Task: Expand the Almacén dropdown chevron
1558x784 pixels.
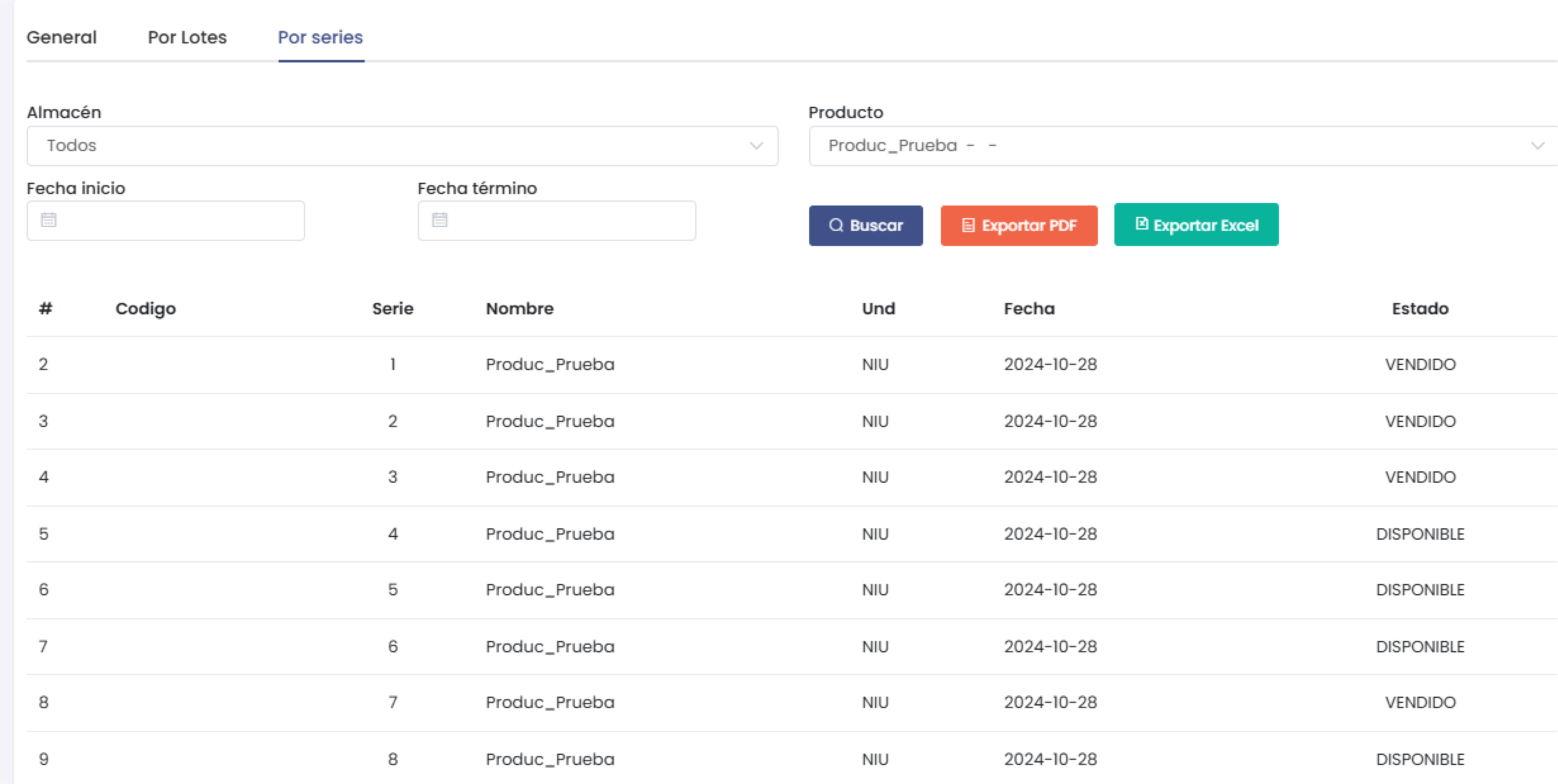Action: pos(756,146)
